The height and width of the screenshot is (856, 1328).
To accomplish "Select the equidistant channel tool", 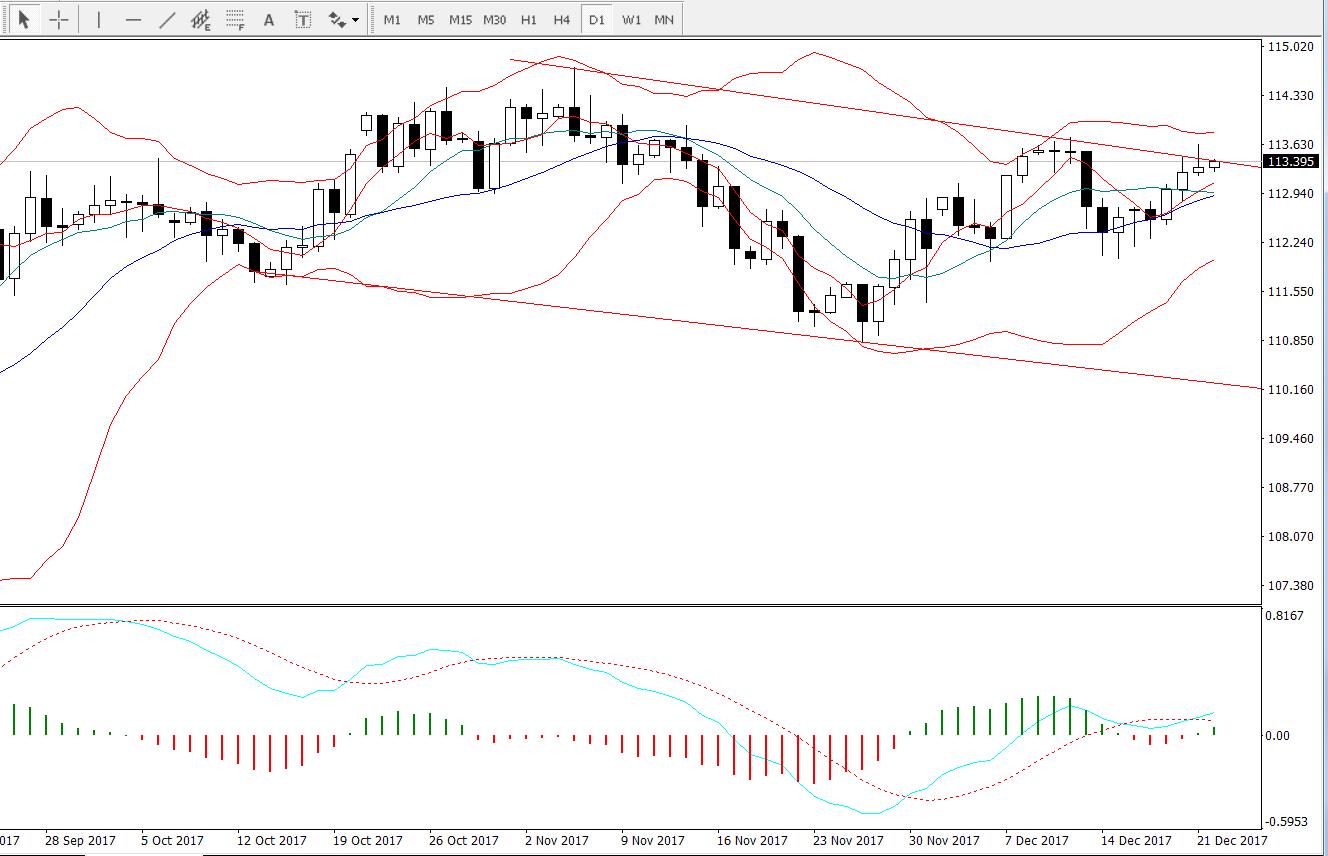I will tap(201, 19).
